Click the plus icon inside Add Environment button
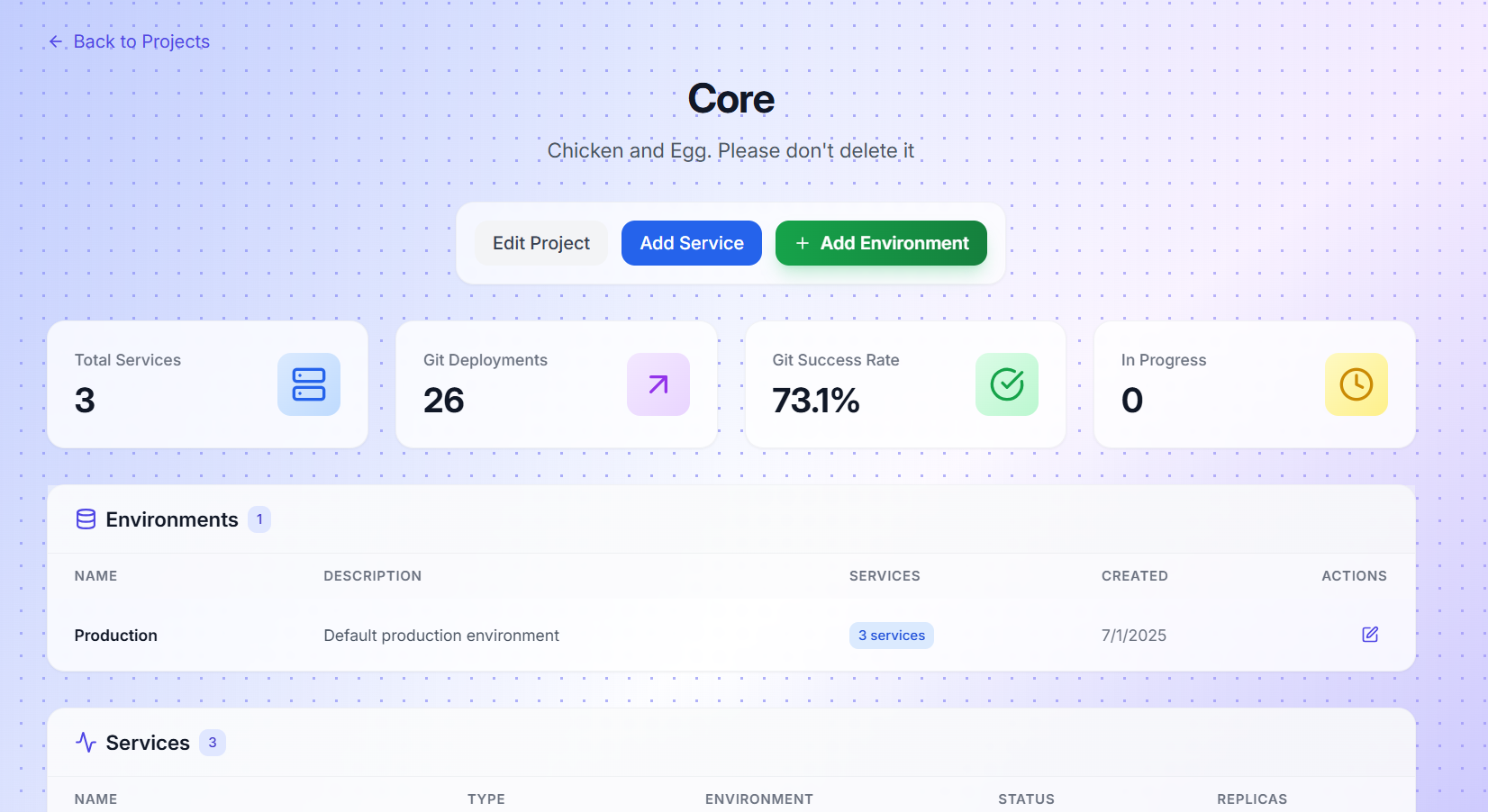Image resolution: width=1488 pixels, height=812 pixels. pos(803,243)
